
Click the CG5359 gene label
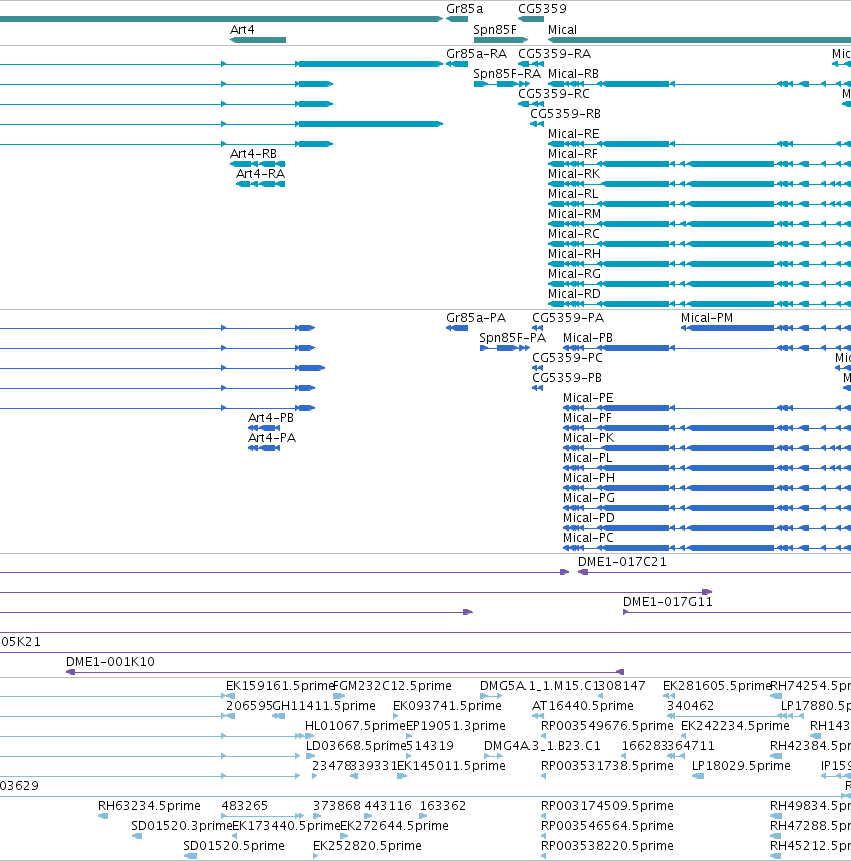[x=542, y=9]
